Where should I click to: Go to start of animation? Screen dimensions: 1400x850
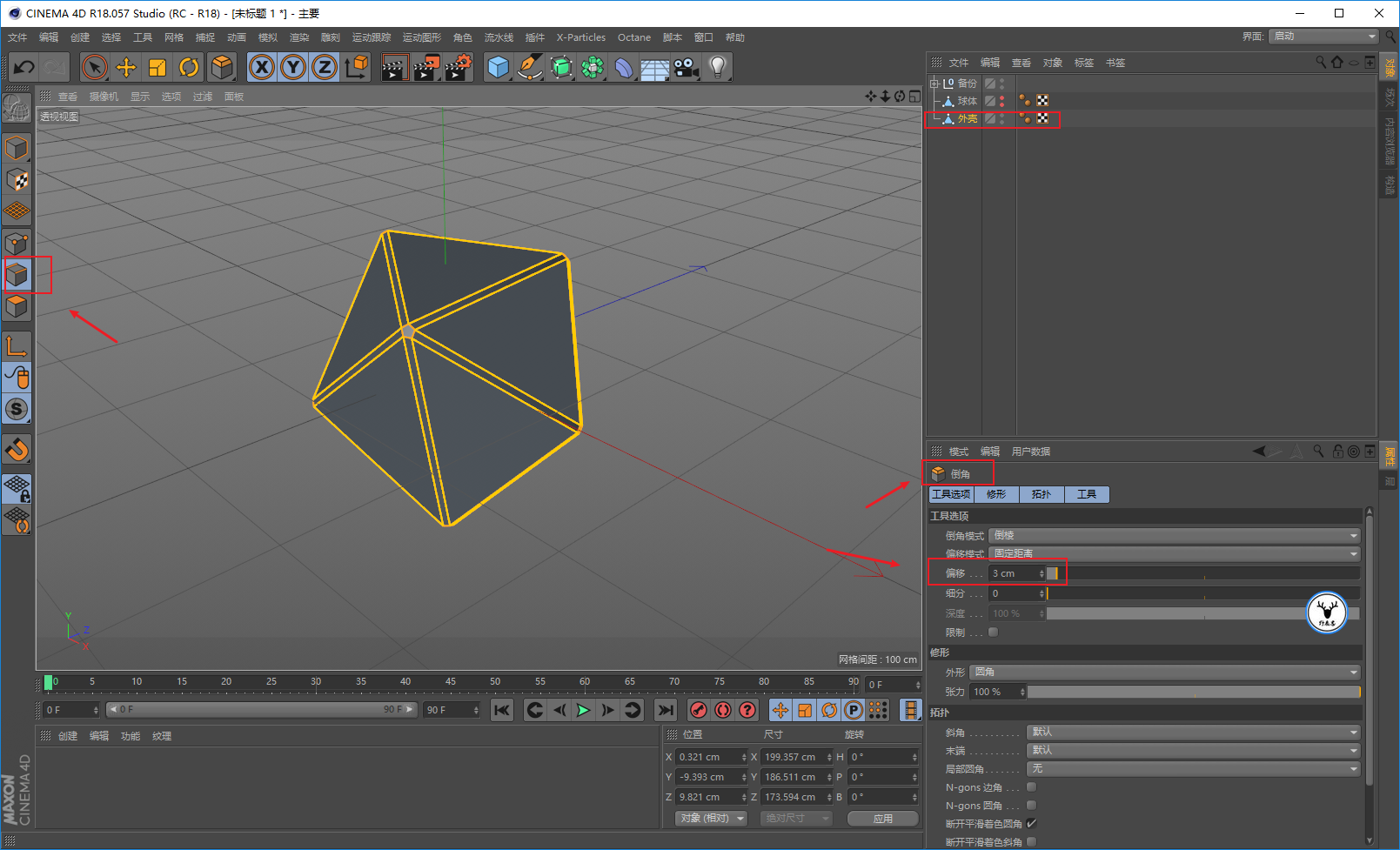coord(502,711)
